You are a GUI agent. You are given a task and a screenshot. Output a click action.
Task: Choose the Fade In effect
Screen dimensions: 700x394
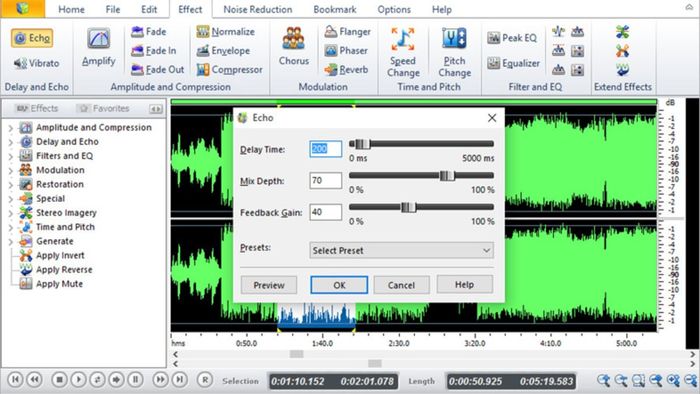coord(154,51)
